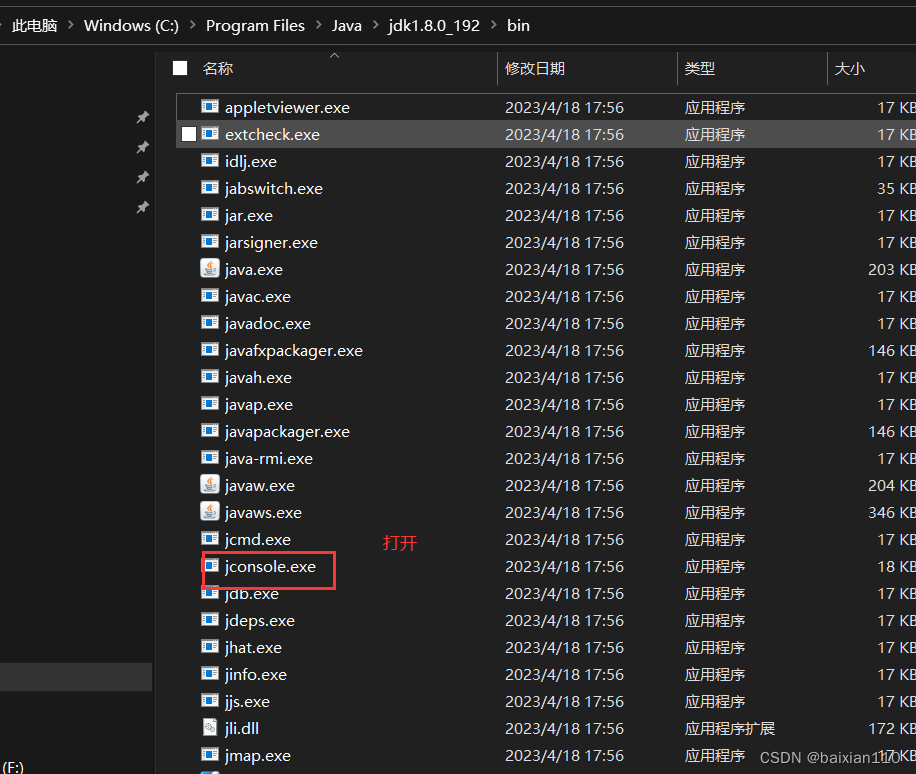The height and width of the screenshot is (774, 916).
Task: Click the javac.exe file icon
Action: tap(210, 296)
